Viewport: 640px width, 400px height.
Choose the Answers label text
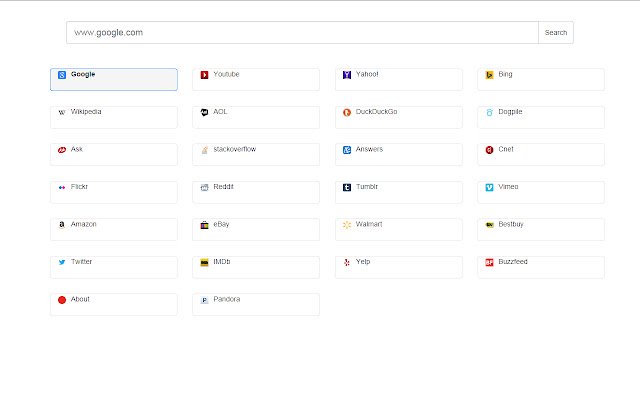pos(369,149)
